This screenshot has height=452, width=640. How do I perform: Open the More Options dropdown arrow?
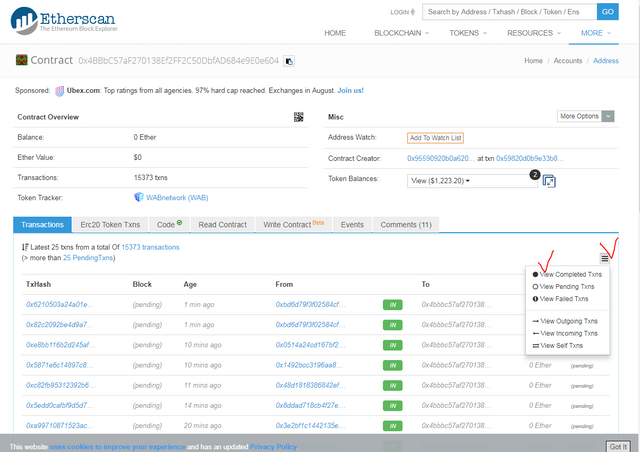(608, 116)
